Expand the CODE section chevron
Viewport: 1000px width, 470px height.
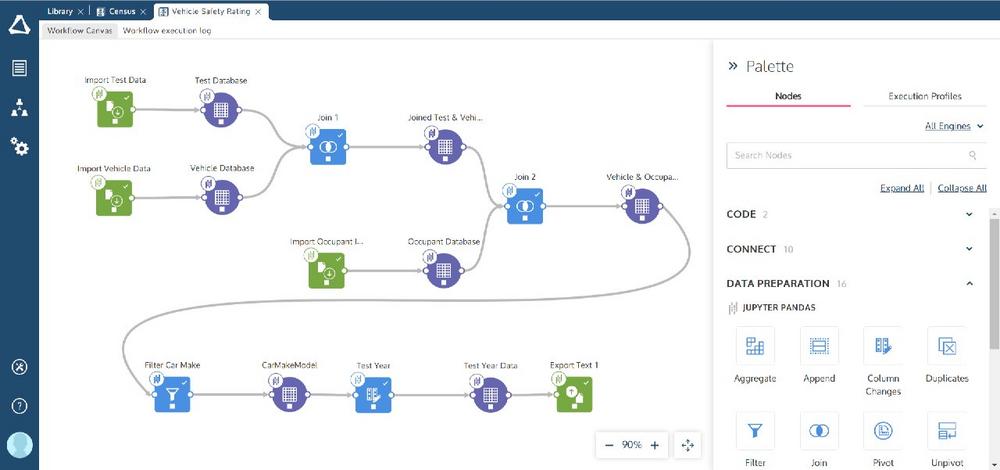[969, 214]
